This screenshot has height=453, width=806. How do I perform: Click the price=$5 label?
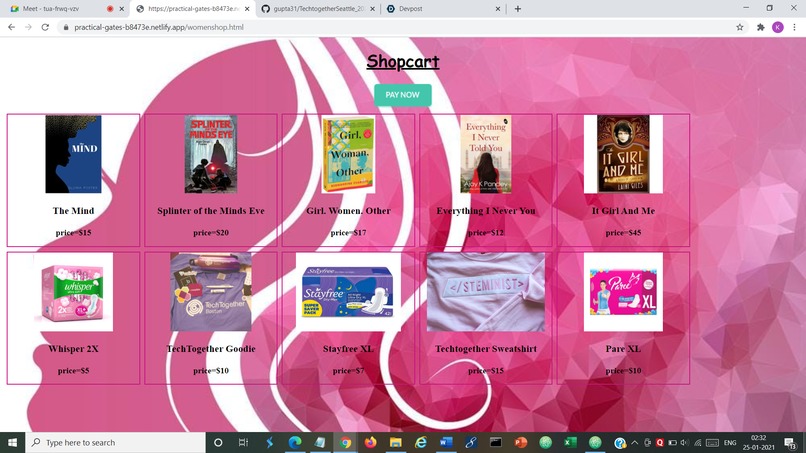(74, 370)
